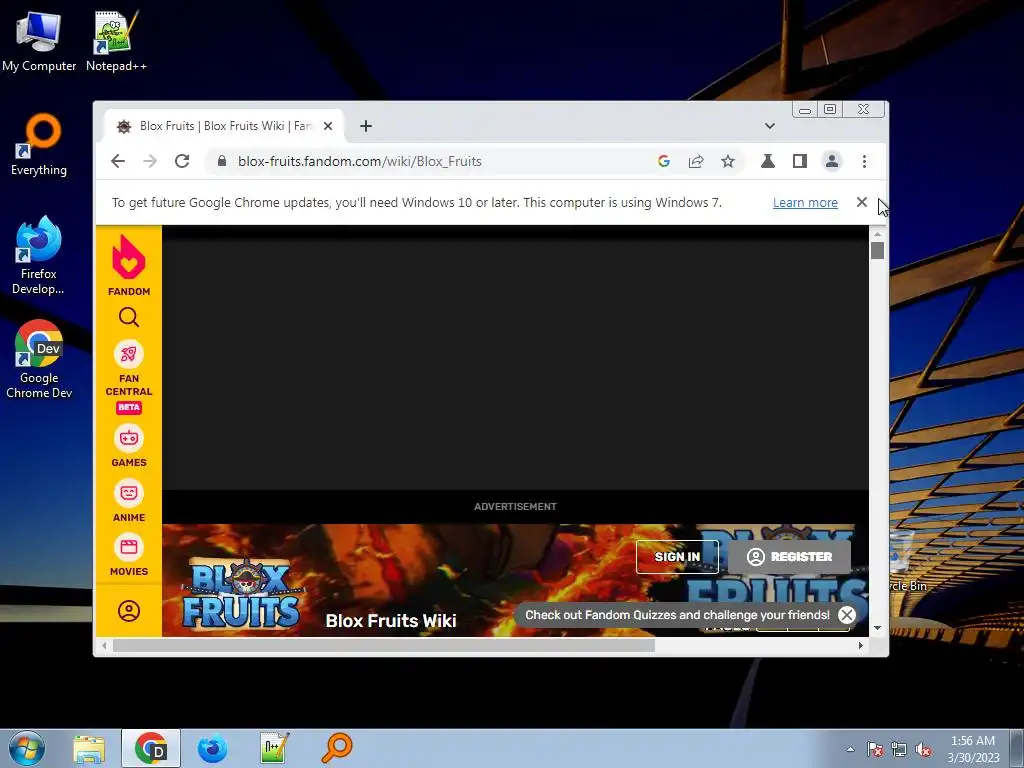Screen dimensions: 1024x768
Task: Select Google Chrome Dev desktop shortcut
Action: 39,359
